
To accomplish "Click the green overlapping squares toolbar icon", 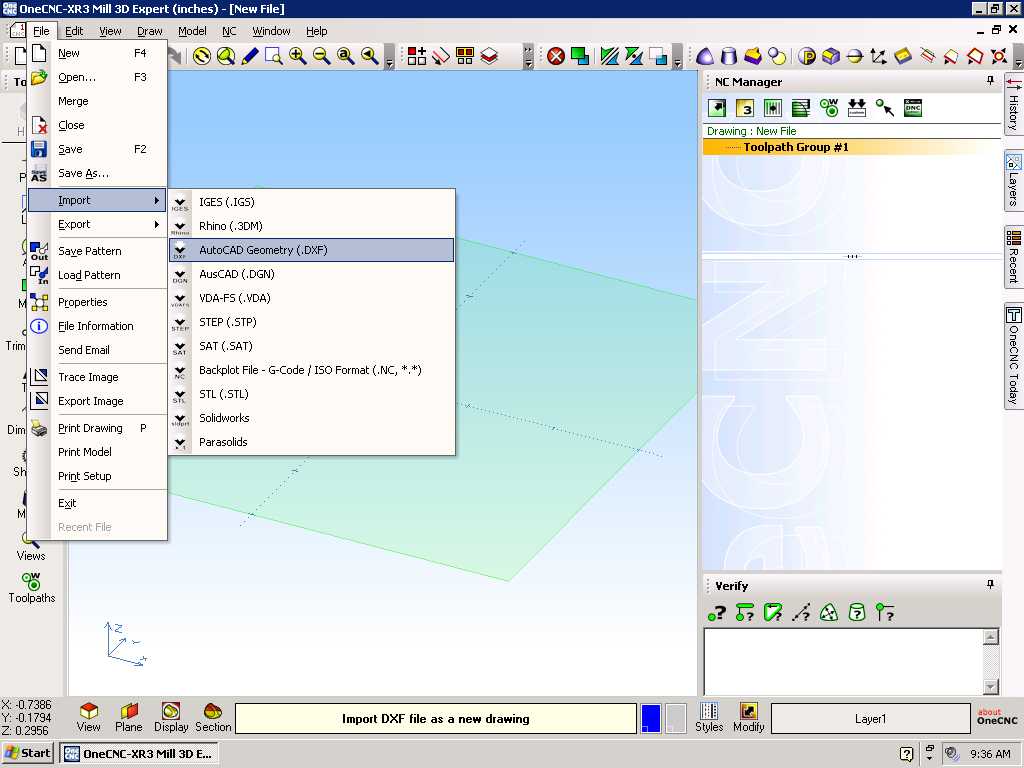I will [x=579, y=56].
